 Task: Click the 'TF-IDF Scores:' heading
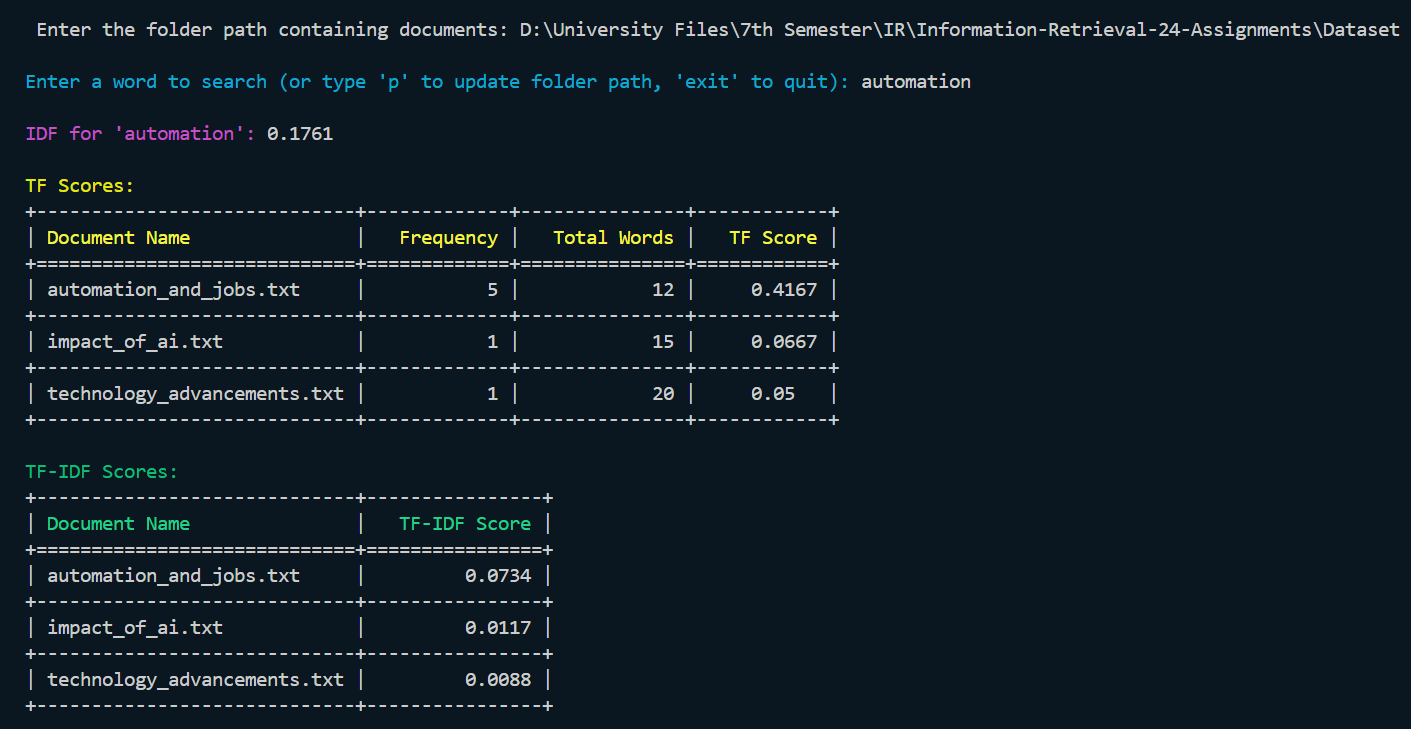pos(102,472)
